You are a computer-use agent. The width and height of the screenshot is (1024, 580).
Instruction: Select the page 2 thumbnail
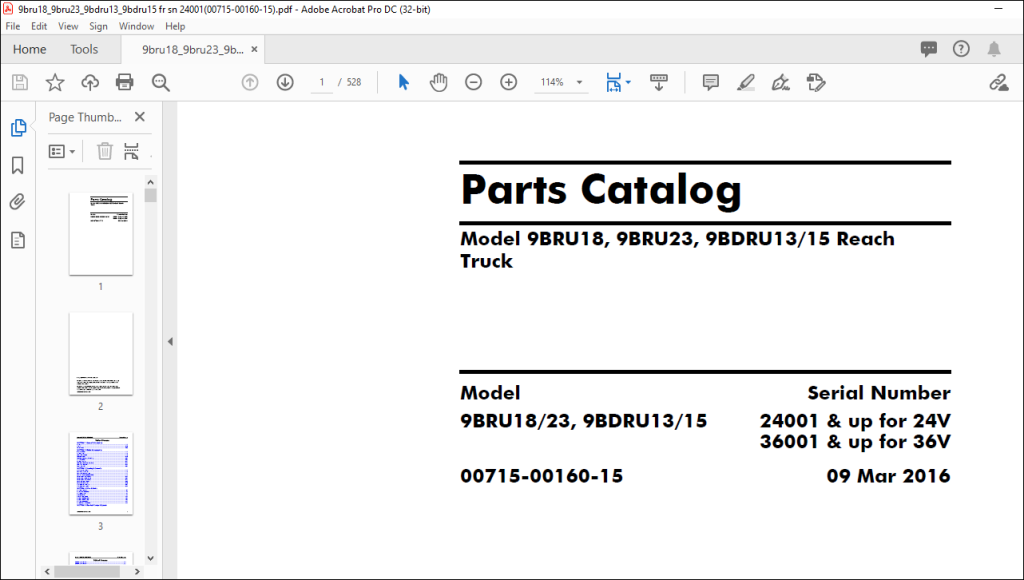[101, 353]
